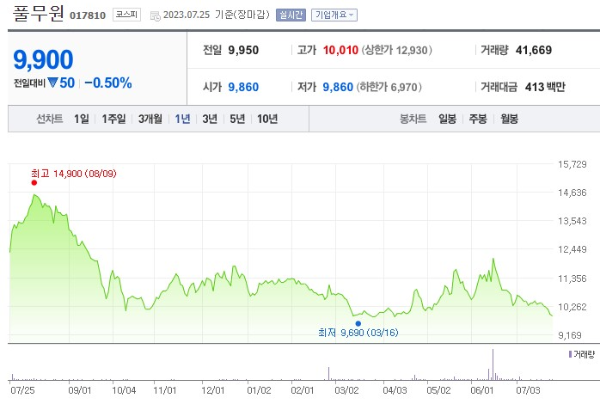Switch chart to 3개월 period
The height and width of the screenshot is (407, 600).
150,119
